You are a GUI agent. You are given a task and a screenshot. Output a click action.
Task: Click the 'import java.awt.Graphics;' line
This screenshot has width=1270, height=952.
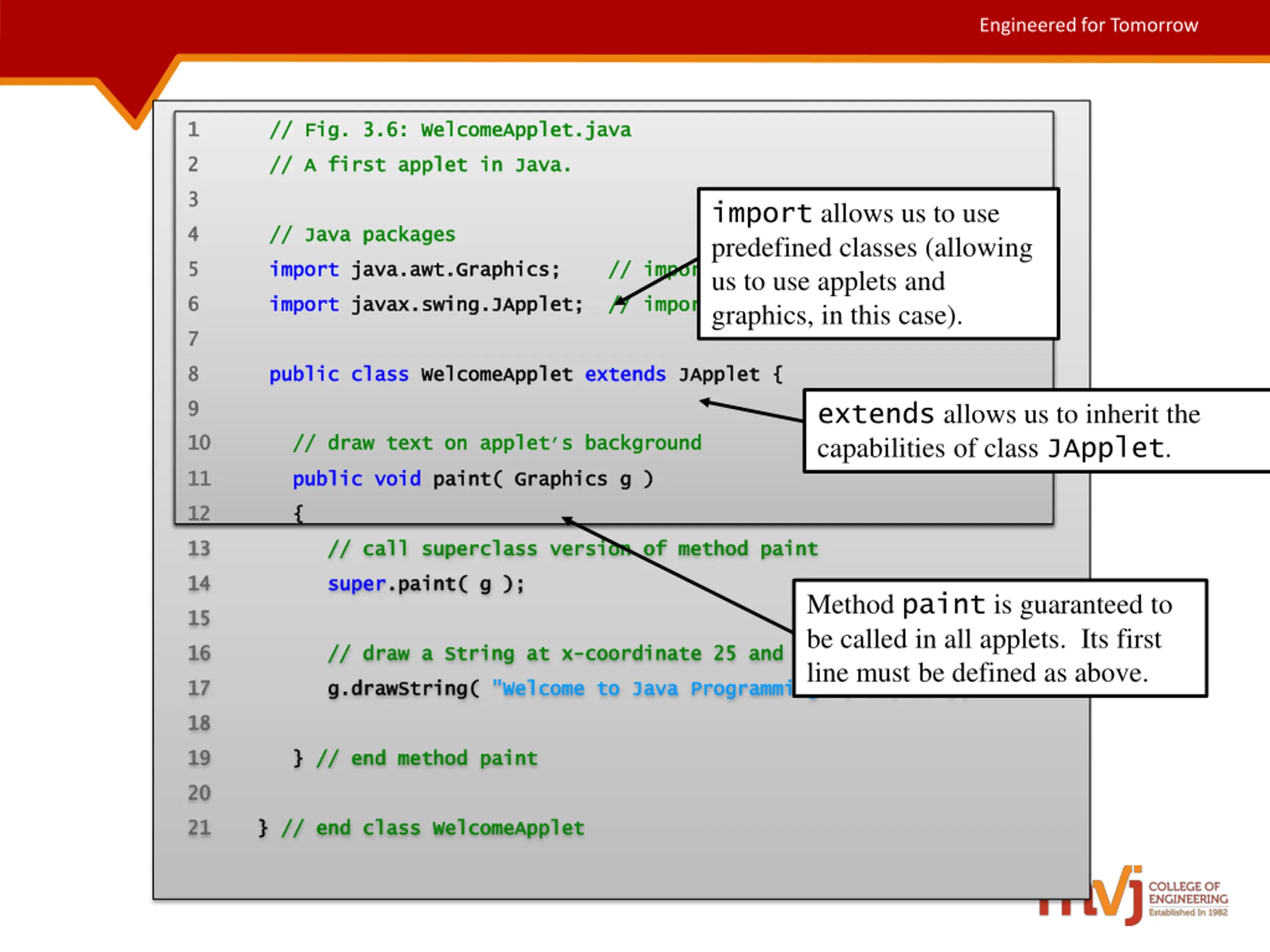(x=415, y=269)
